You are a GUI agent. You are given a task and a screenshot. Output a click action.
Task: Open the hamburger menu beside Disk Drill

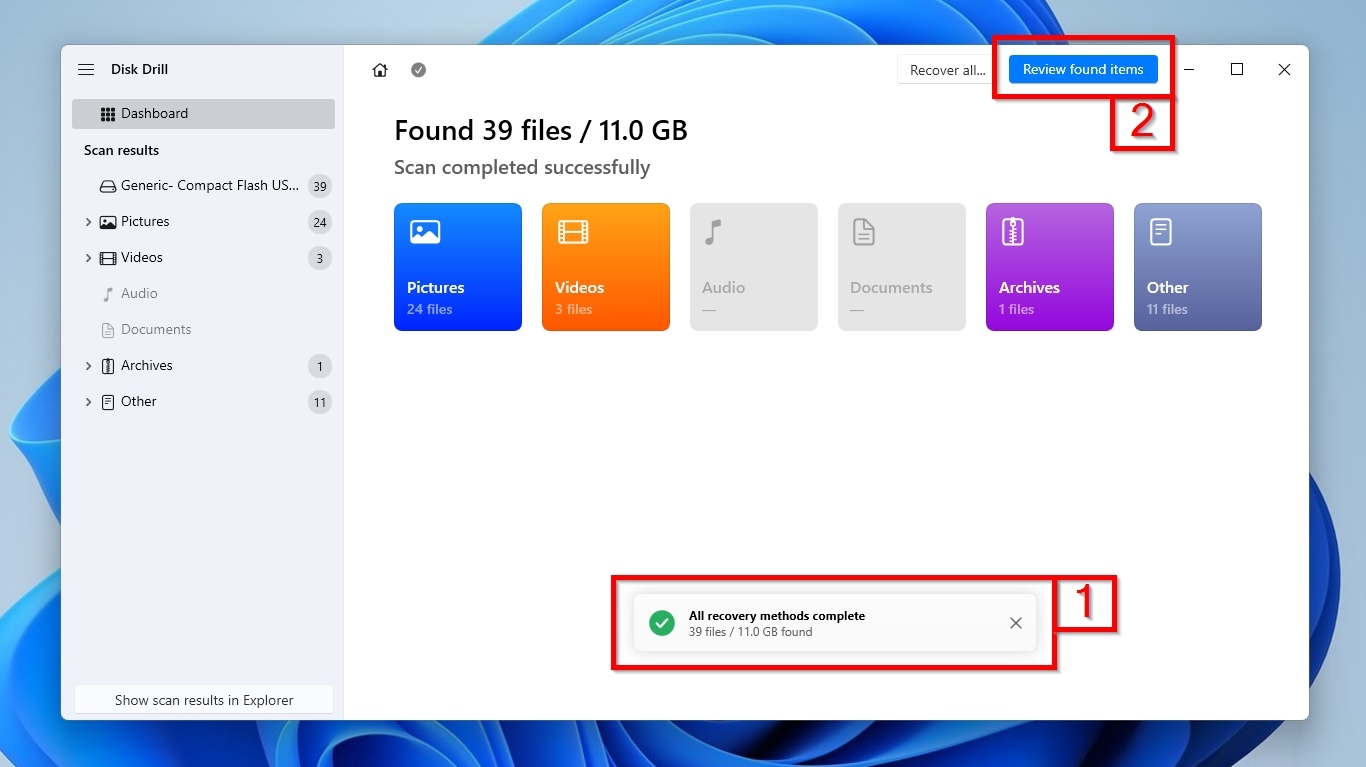pyautogui.click(x=86, y=70)
